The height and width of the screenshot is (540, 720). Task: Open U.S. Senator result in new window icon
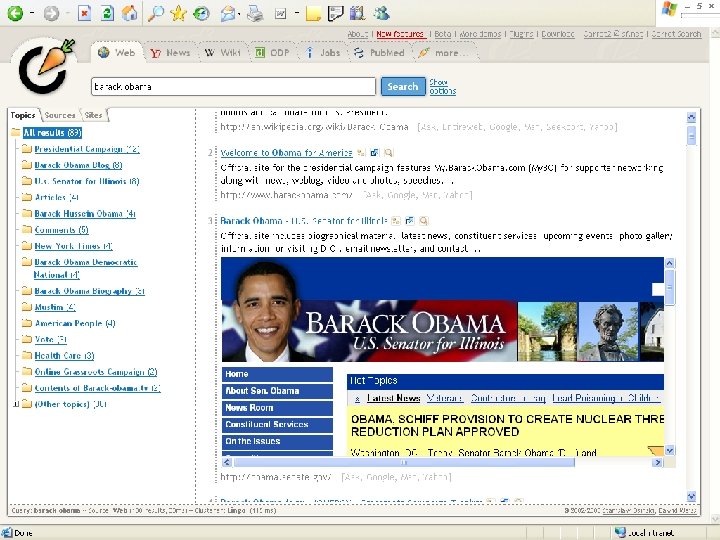pyautogui.click(x=410, y=221)
